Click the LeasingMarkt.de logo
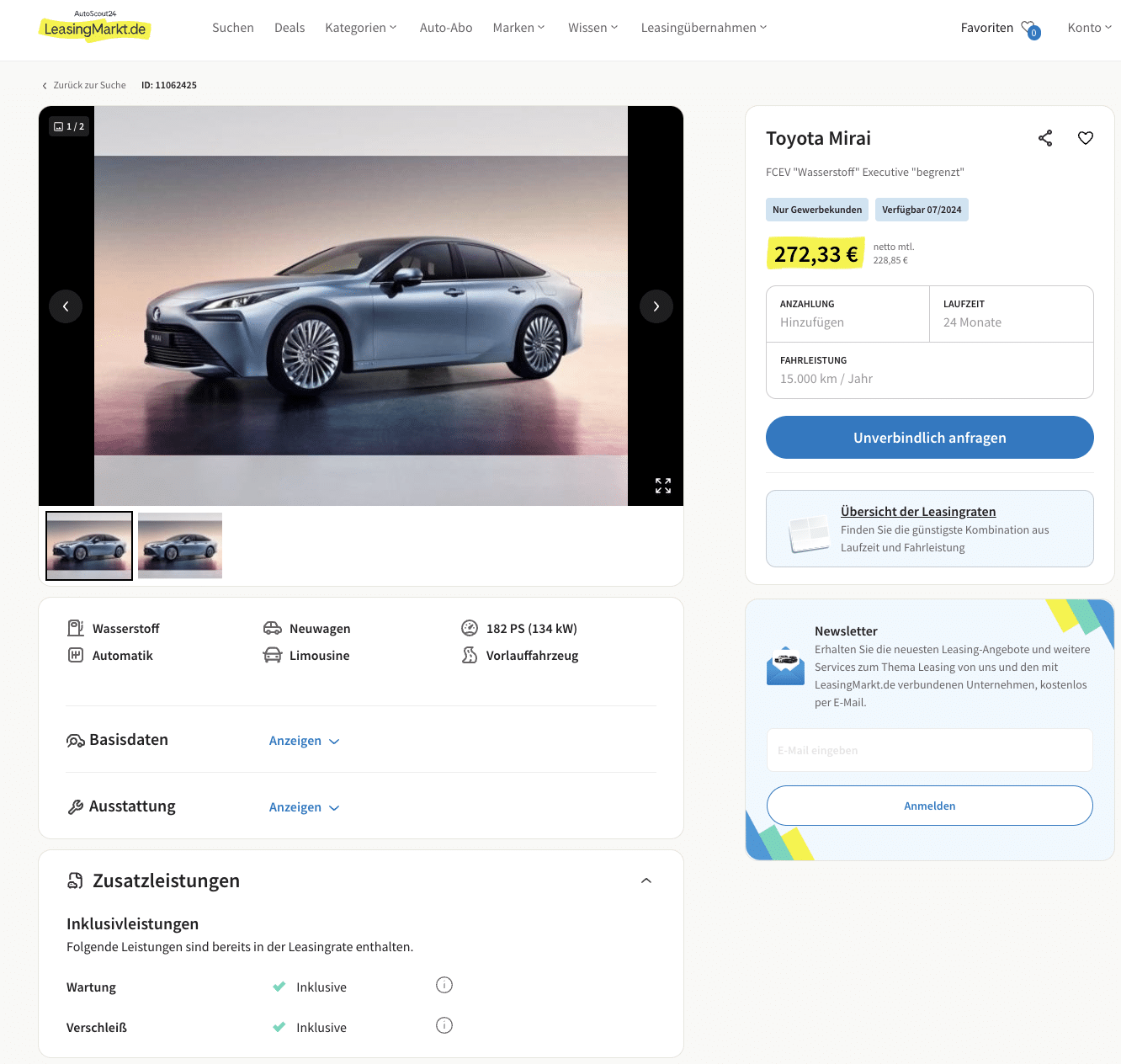Image resolution: width=1121 pixels, height=1064 pixels. [94, 26]
